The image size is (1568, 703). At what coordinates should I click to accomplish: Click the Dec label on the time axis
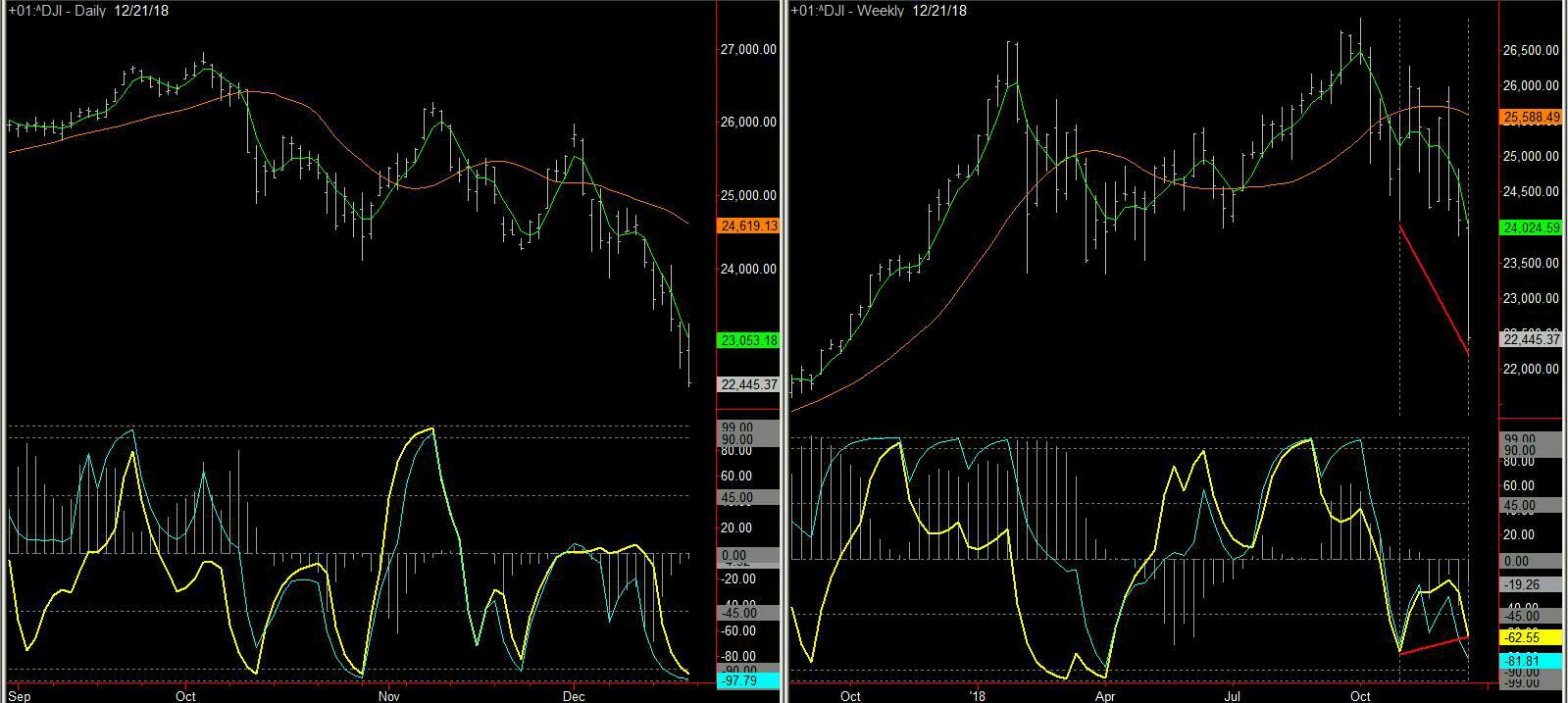(x=573, y=696)
